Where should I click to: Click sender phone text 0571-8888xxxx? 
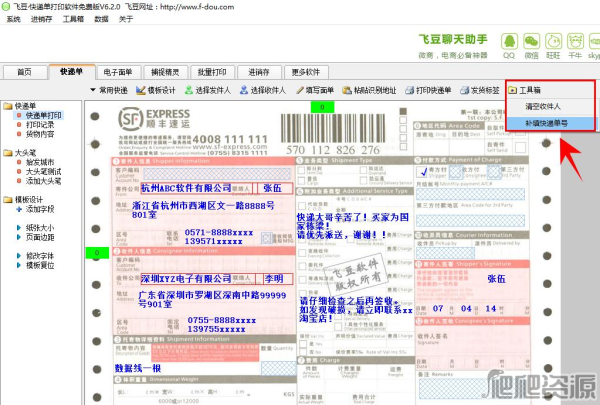(218, 232)
